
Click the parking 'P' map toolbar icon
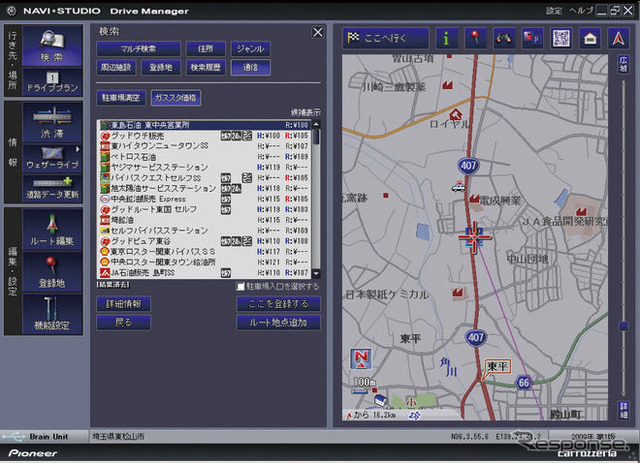tap(533, 39)
